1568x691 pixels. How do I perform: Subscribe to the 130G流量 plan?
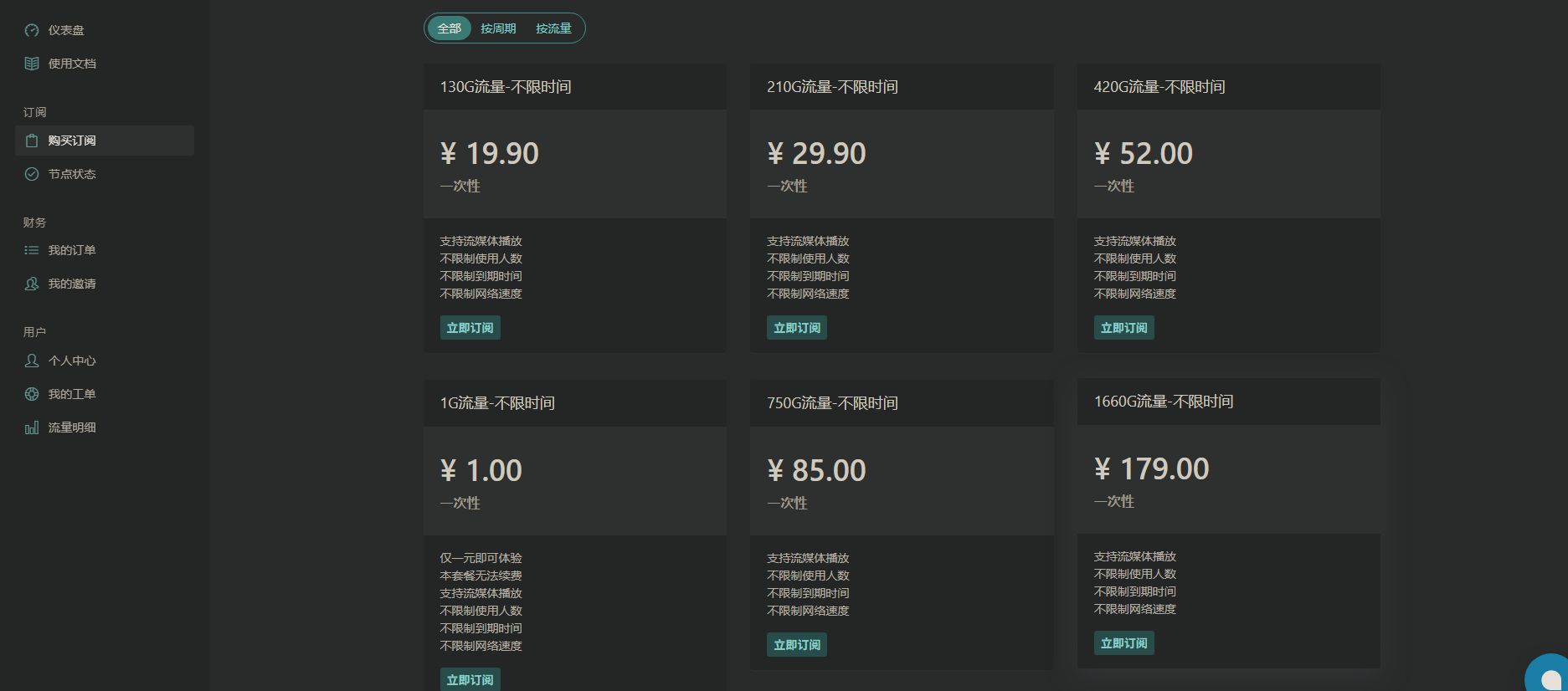click(x=470, y=328)
